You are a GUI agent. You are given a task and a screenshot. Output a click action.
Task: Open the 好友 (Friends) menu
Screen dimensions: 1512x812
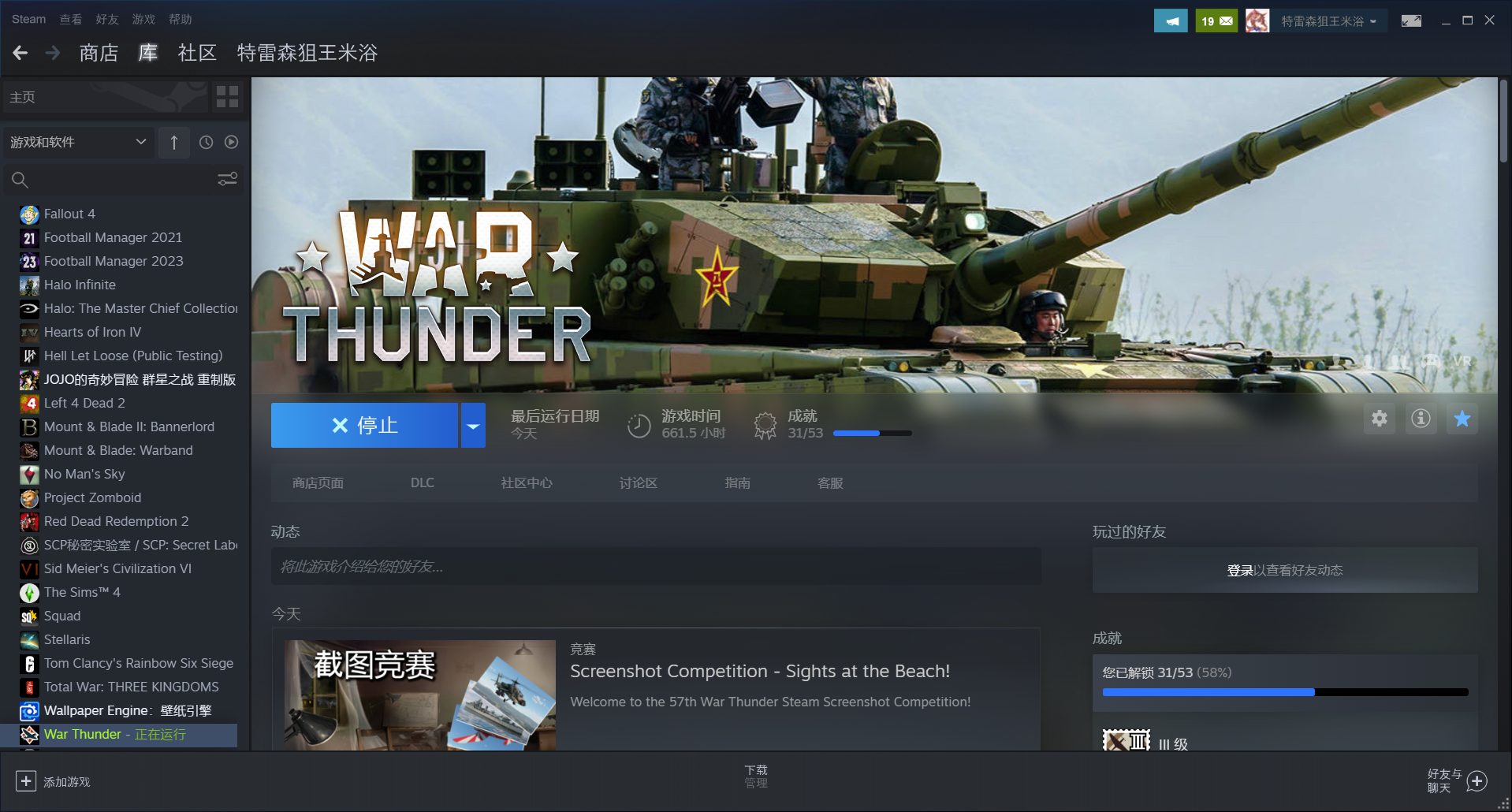107,19
